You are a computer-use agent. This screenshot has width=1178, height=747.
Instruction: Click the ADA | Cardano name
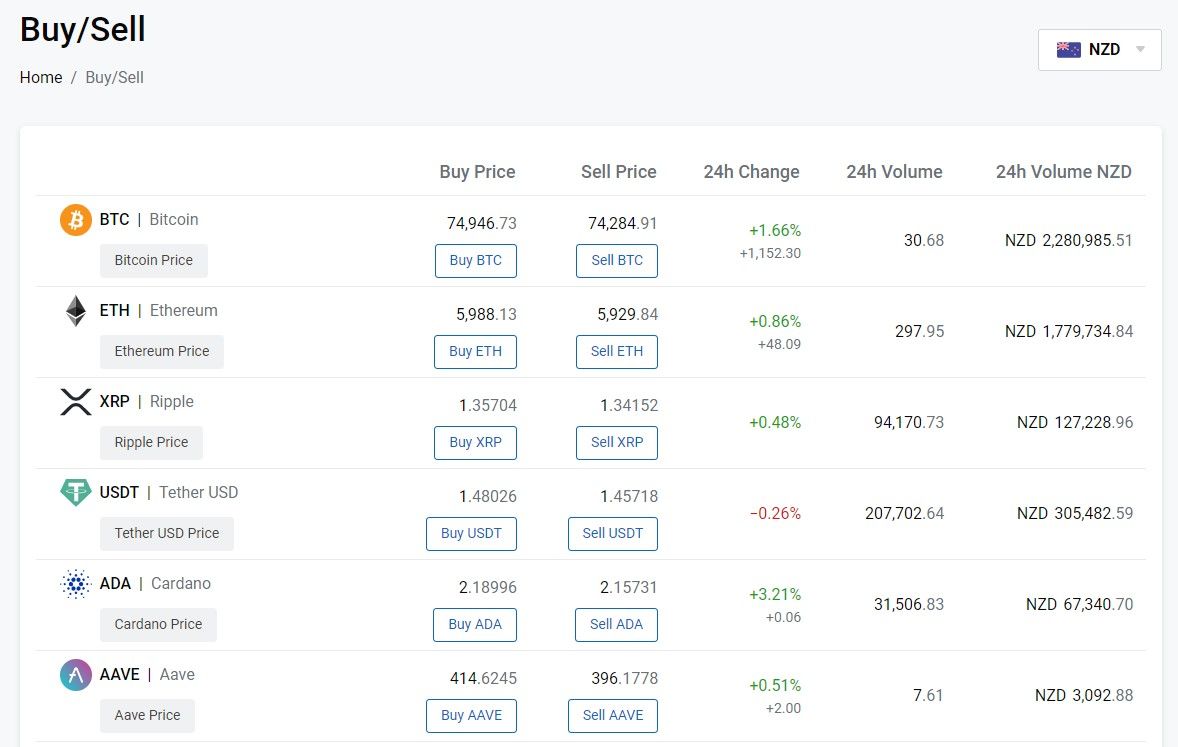(x=155, y=583)
